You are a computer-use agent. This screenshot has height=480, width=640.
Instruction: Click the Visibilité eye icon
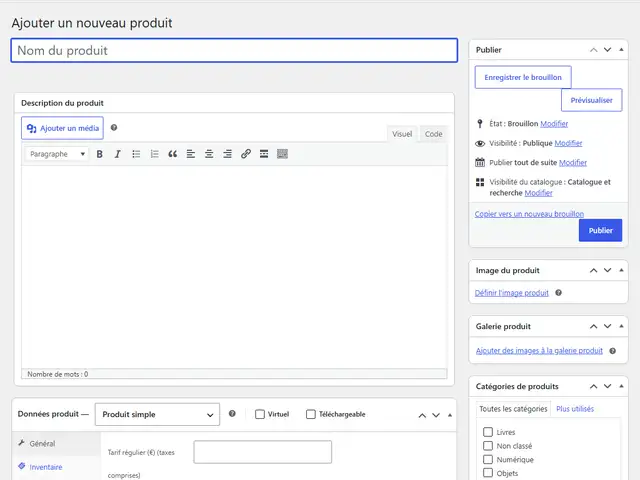[480, 143]
